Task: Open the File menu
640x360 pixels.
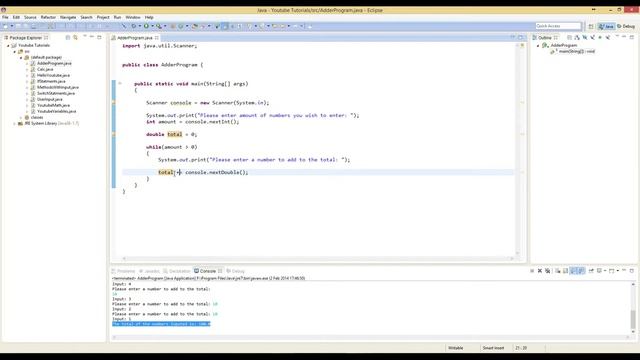Action: coord(5,18)
